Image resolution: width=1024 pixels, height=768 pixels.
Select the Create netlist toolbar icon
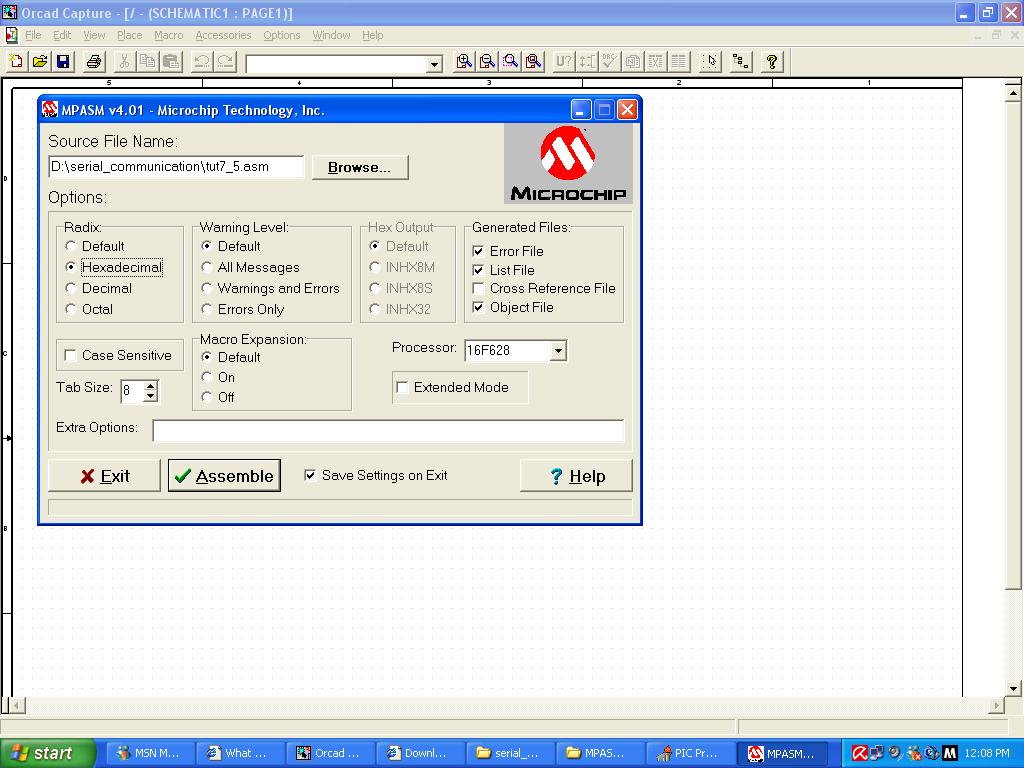(633, 61)
